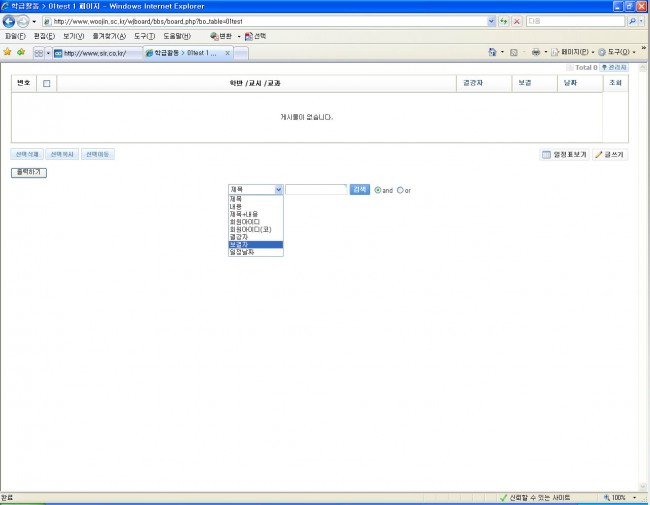Click the RSS feeds icon
This screenshot has height=505, width=650.
(514, 52)
